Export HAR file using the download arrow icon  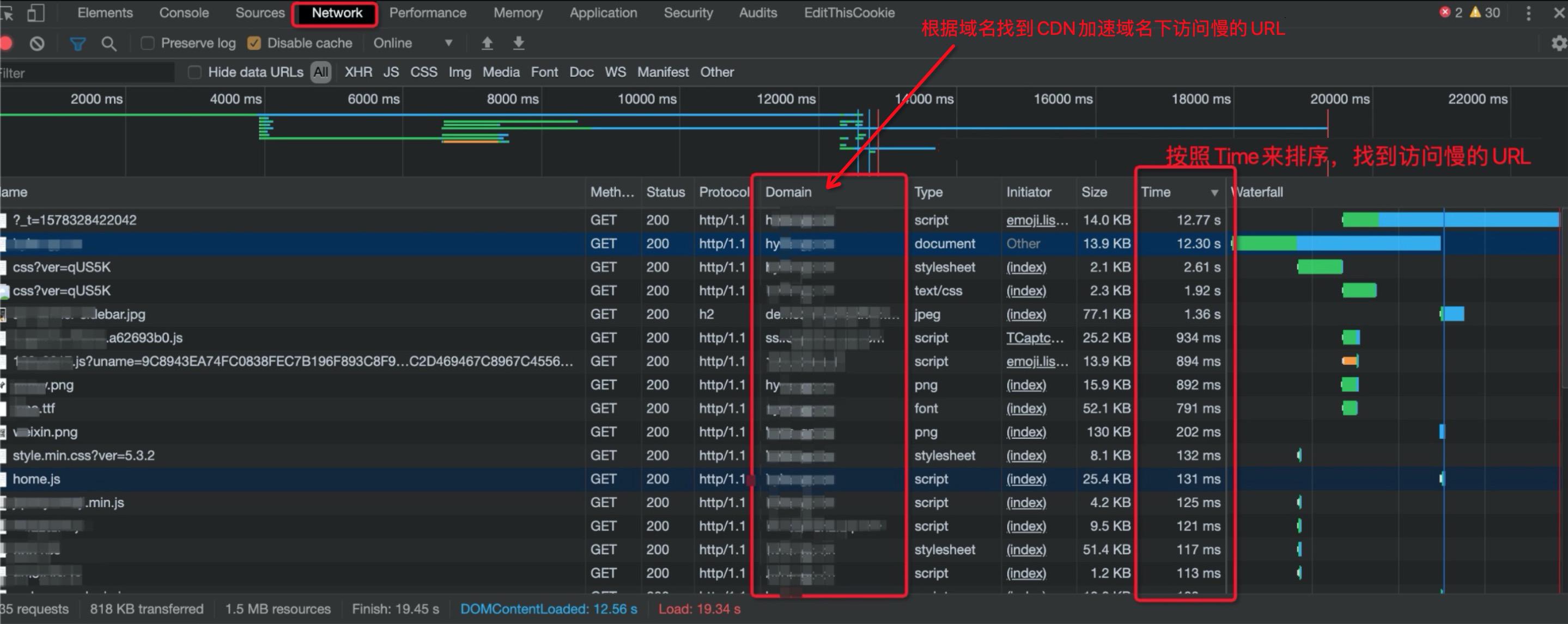click(519, 43)
